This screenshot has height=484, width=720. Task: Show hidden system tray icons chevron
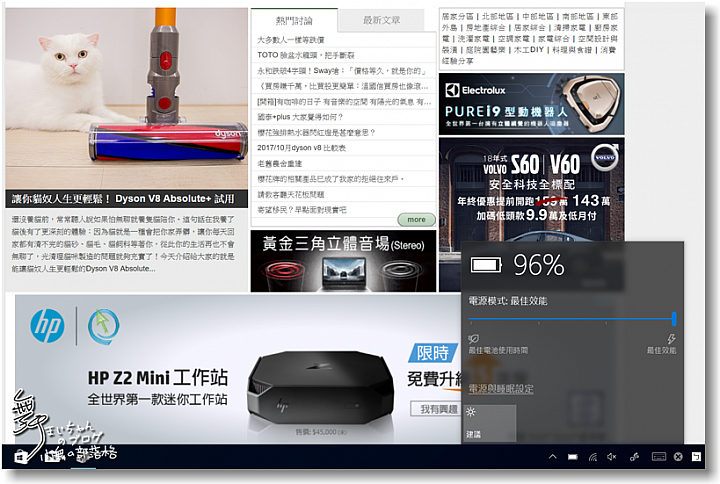[x=553, y=456]
